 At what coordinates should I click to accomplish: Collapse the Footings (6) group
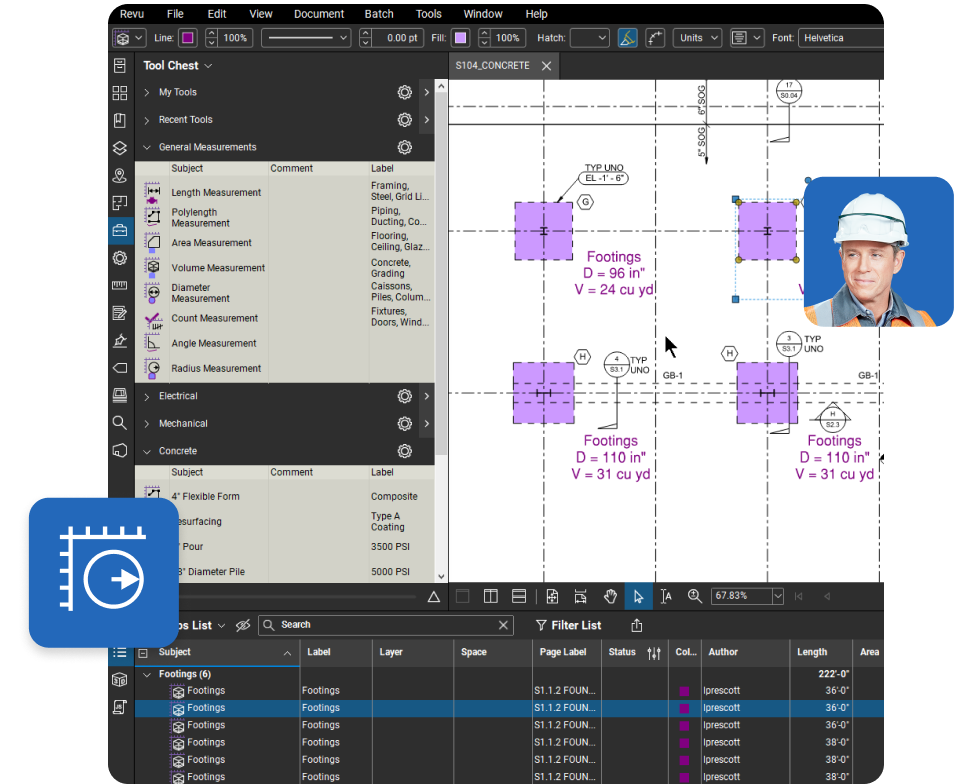pyautogui.click(x=147, y=674)
